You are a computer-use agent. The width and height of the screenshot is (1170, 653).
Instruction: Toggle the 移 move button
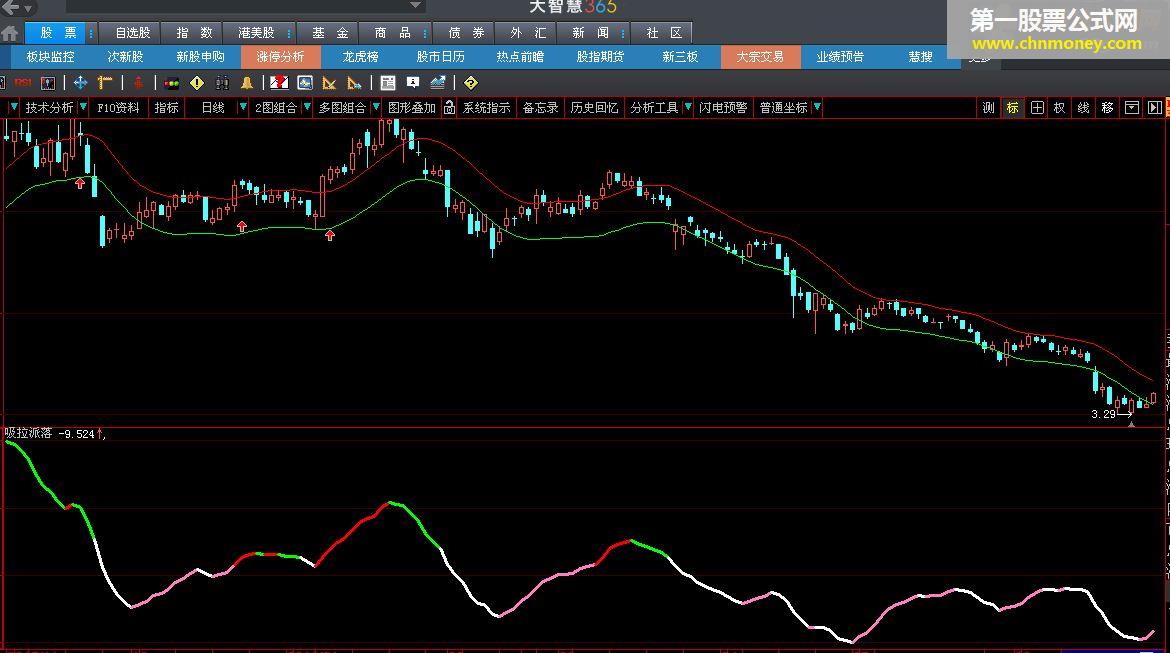(1107, 107)
